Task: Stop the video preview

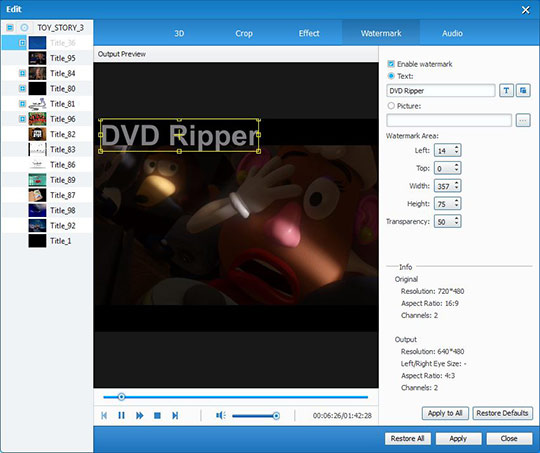Action: 157,415
